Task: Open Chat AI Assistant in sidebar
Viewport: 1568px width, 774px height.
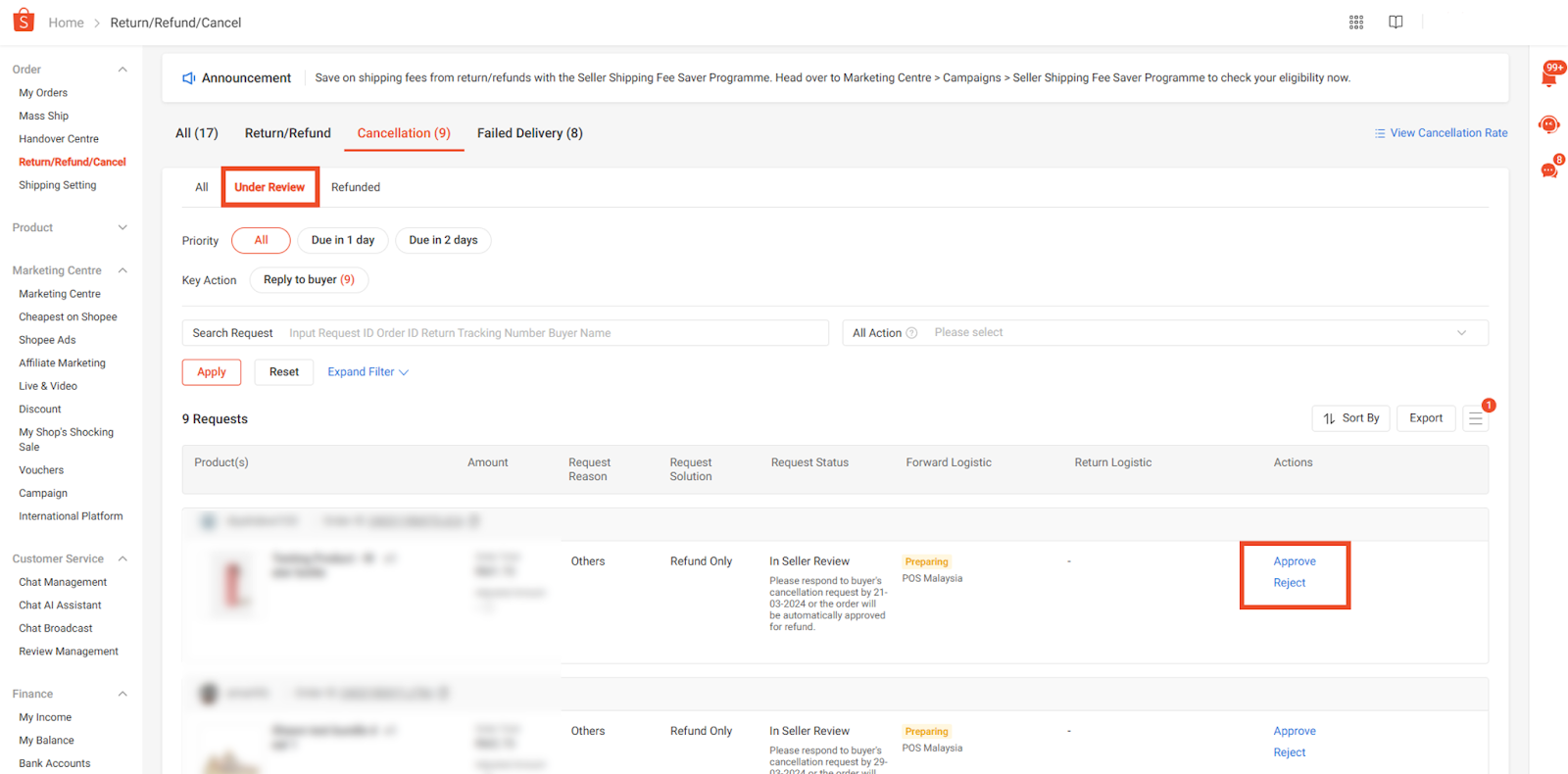Action: [60, 605]
